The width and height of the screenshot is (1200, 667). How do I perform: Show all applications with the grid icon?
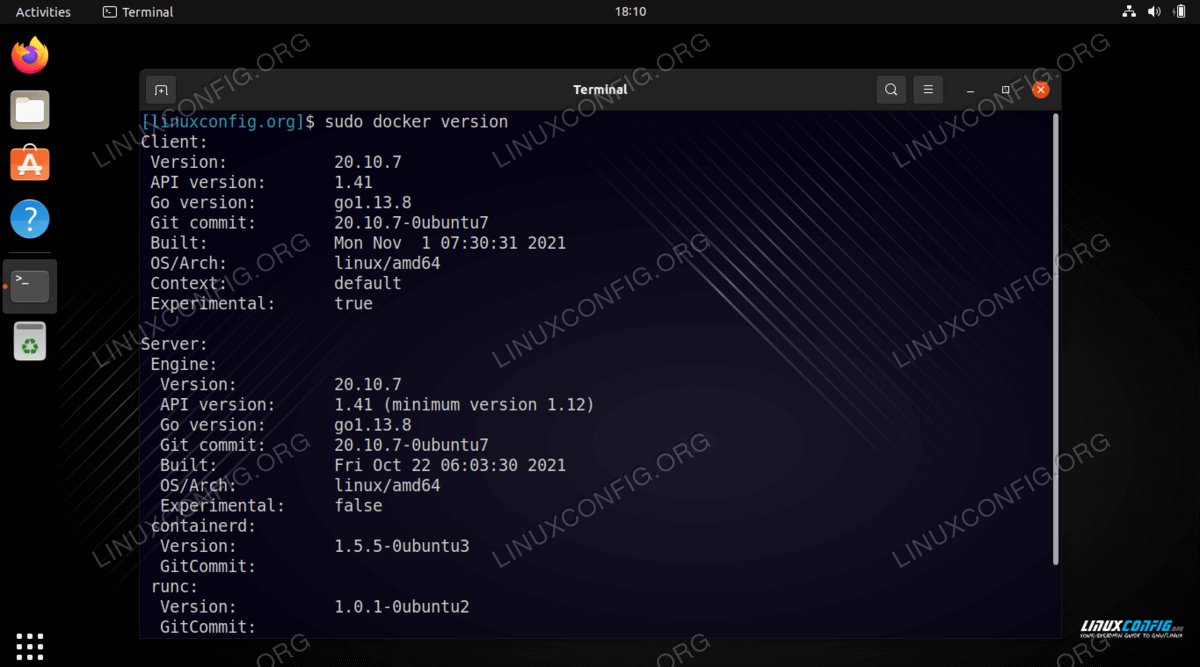tap(30, 646)
